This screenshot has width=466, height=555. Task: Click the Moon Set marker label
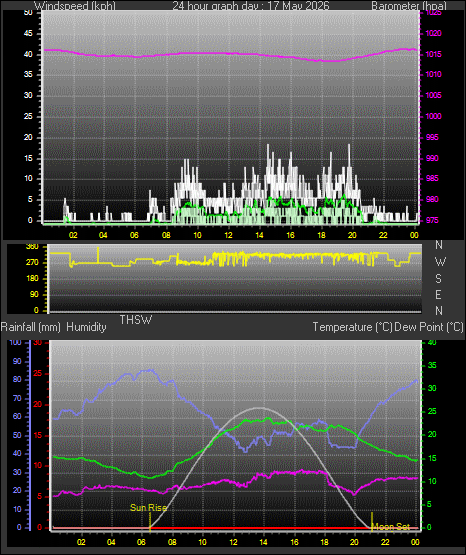391,527
